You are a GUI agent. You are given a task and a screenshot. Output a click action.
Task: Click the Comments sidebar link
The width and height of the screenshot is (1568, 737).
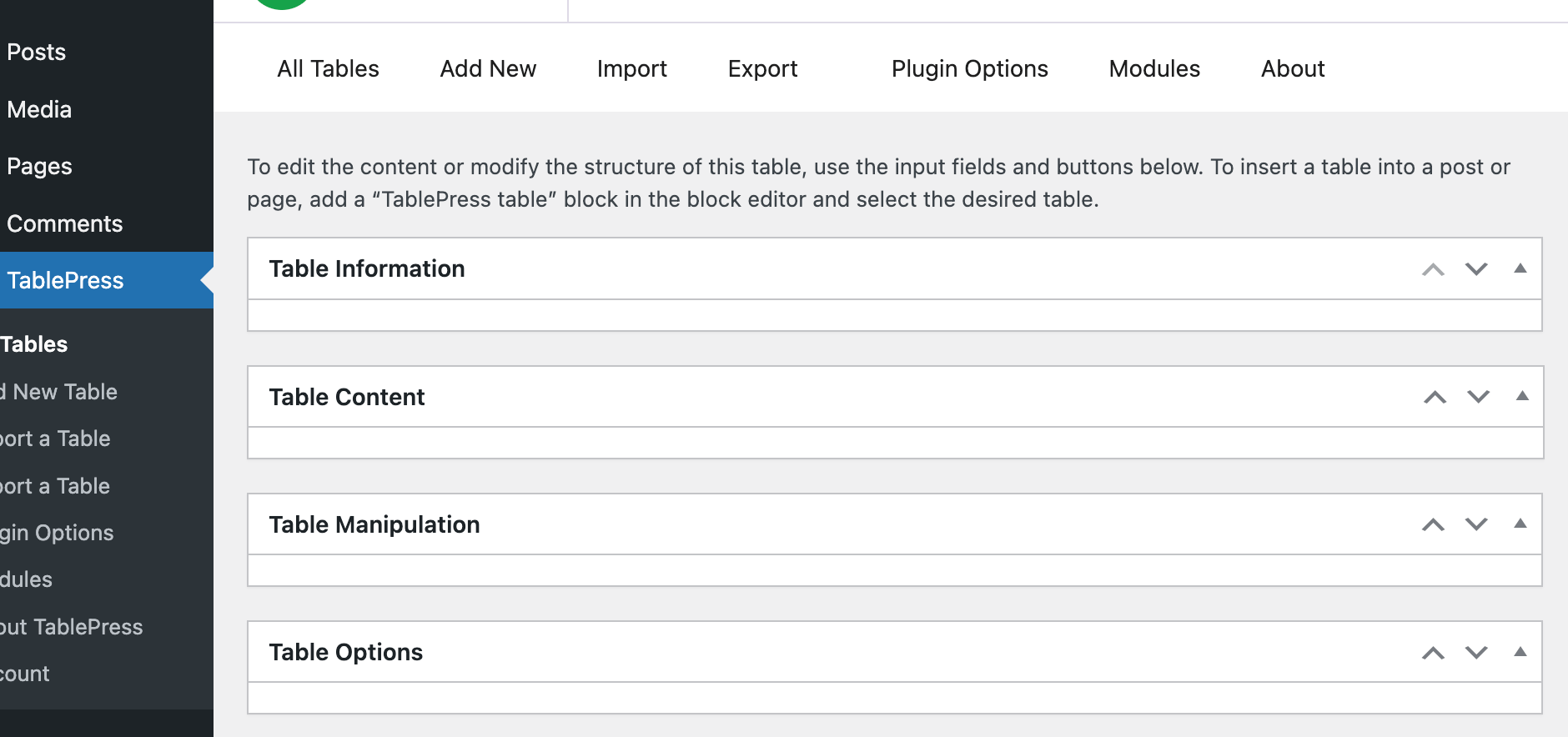(65, 224)
